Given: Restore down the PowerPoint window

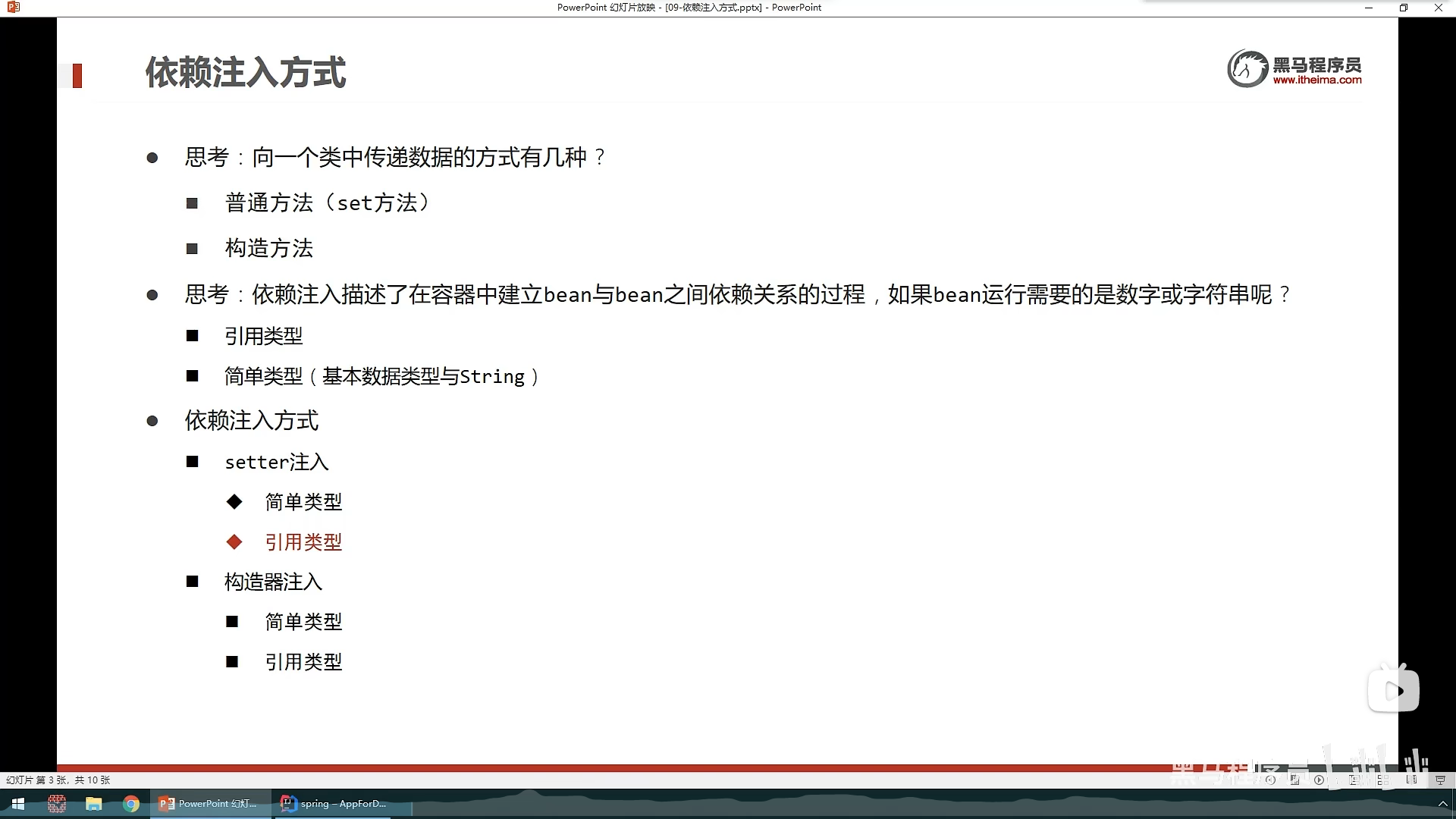Looking at the screenshot, I should pyautogui.click(x=1404, y=8).
